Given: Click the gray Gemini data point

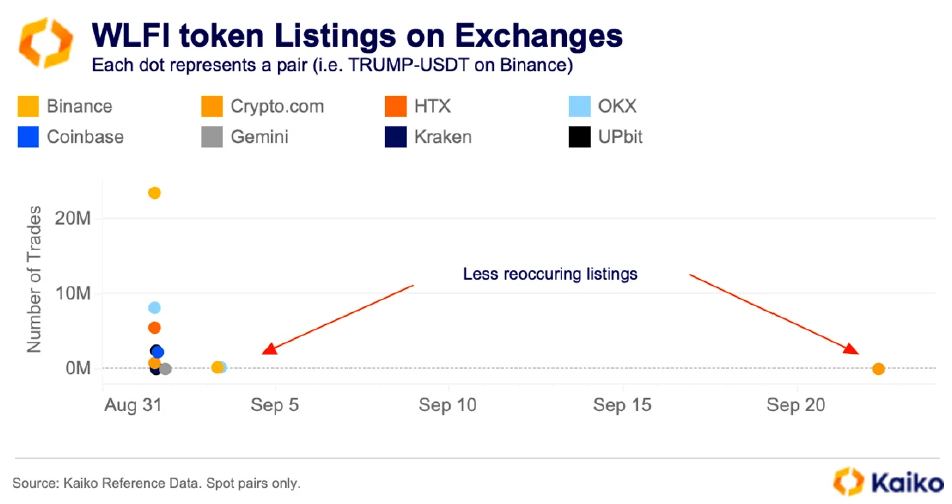Looking at the screenshot, I should 166,369.
